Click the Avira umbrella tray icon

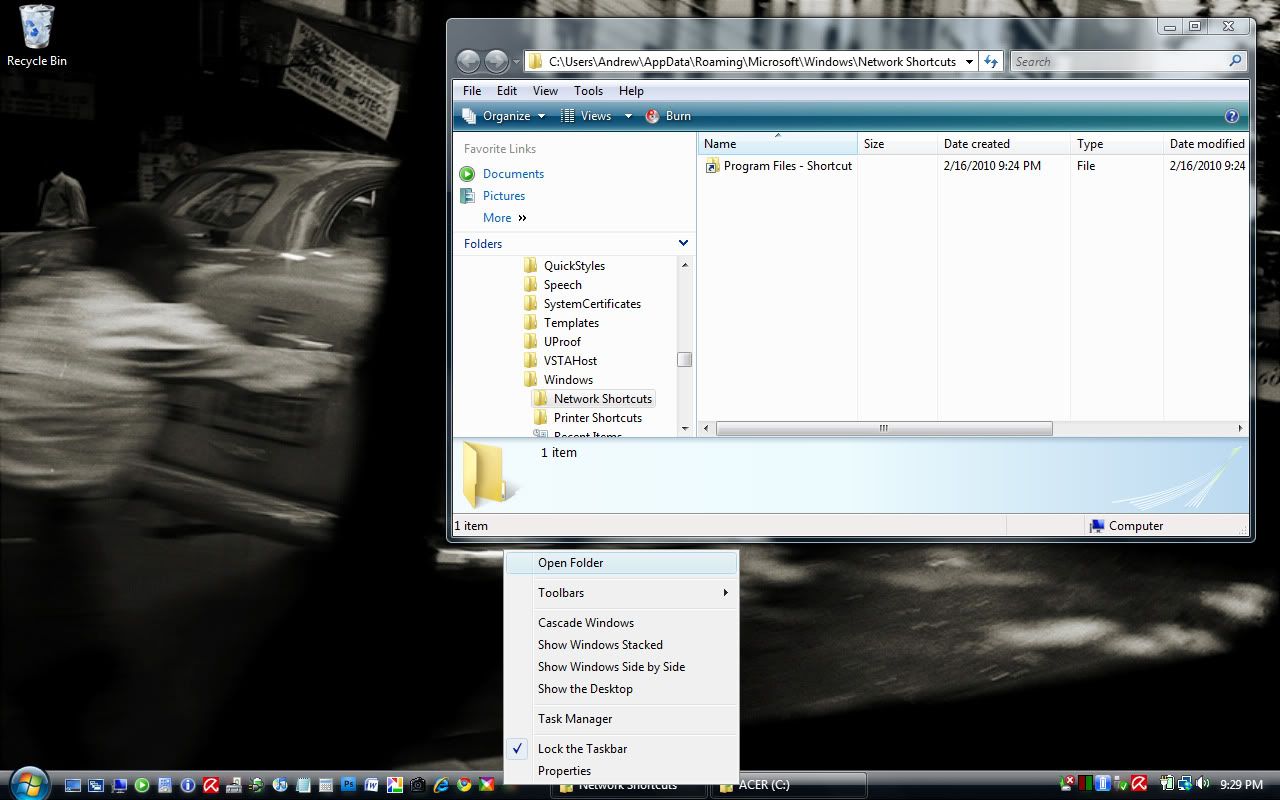pos(1139,783)
